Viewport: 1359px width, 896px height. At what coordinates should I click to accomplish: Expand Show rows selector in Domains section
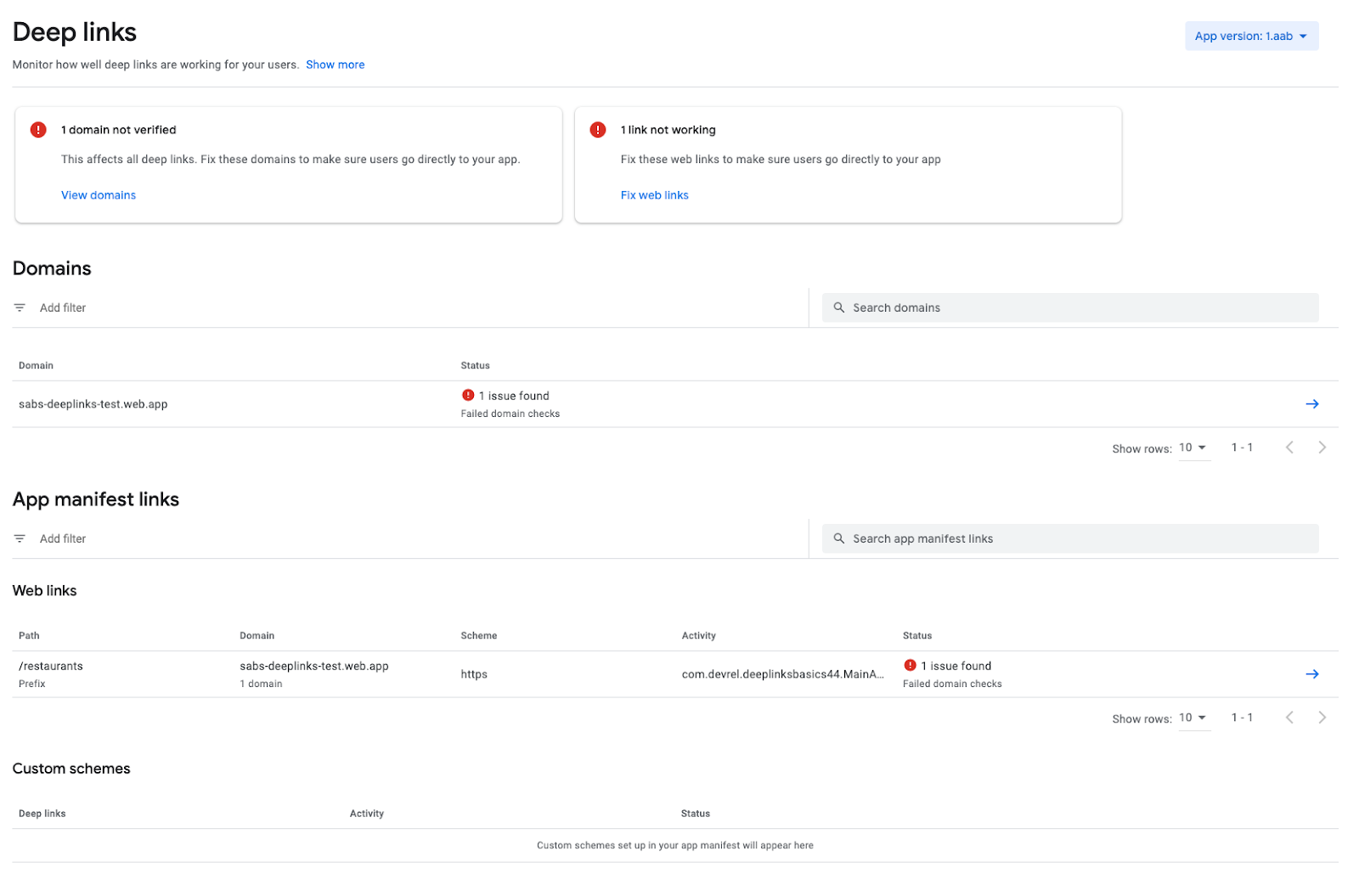tap(1193, 448)
